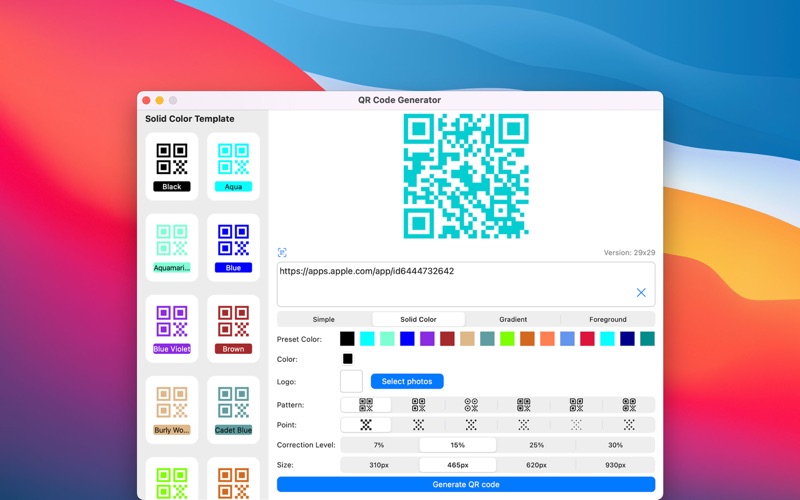Click the Select photos button
This screenshot has height=500, width=800.
tap(407, 381)
